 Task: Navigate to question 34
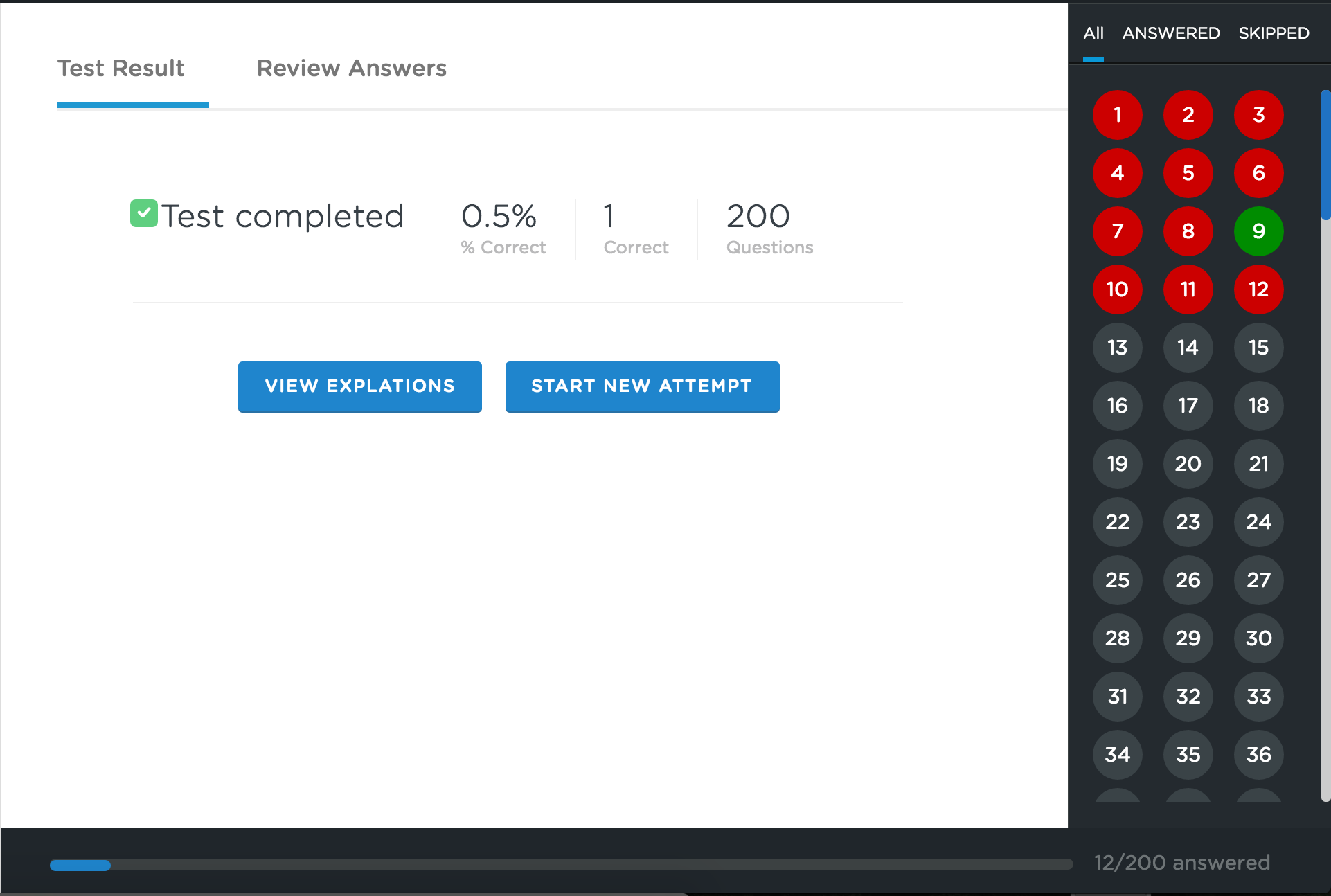(1118, 755)
